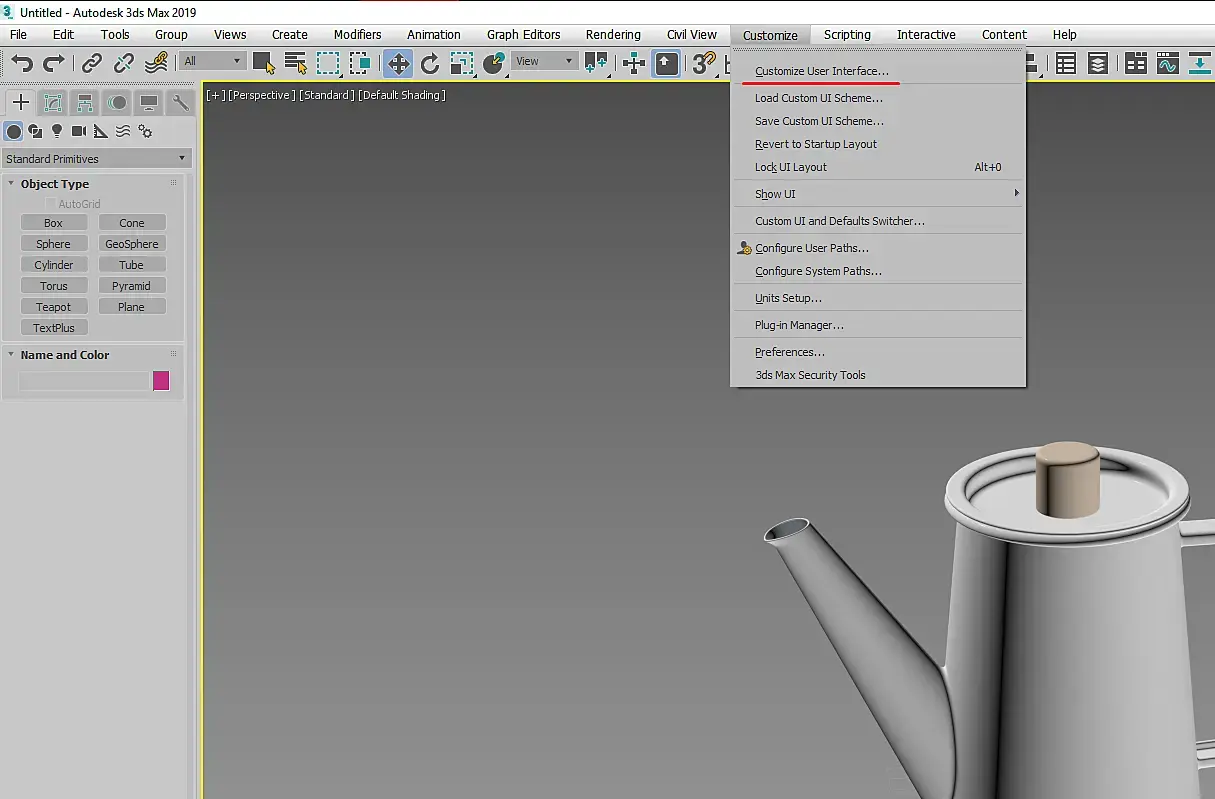This screenshot has height=799, width=1215.
Task: Toggle the Window/Crossing selection icon
Action: [x=361, y=64]
